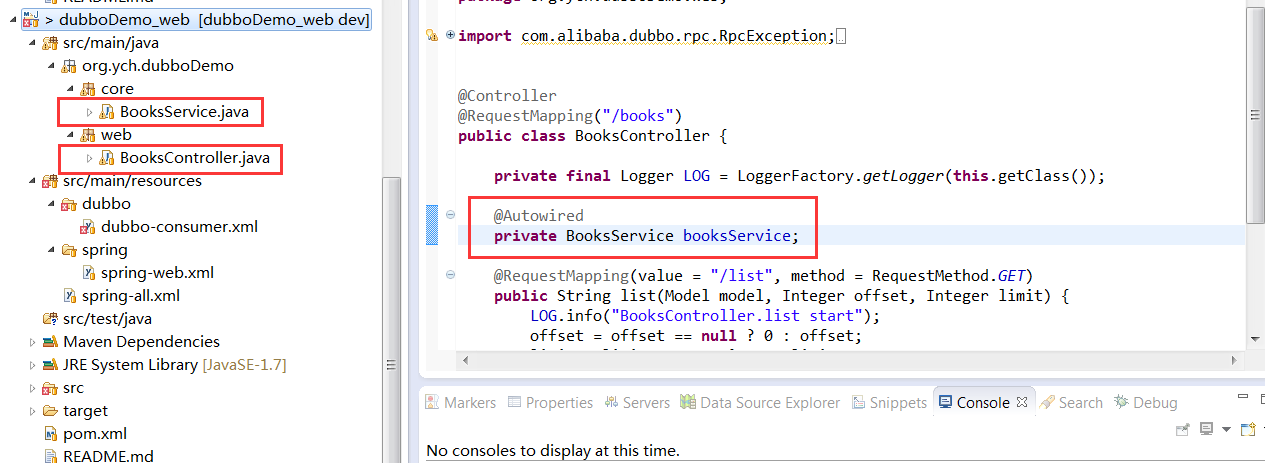Expand the BooksController.java node
1265x463 pixels.
pyautogui.click(x=89, y=158)
